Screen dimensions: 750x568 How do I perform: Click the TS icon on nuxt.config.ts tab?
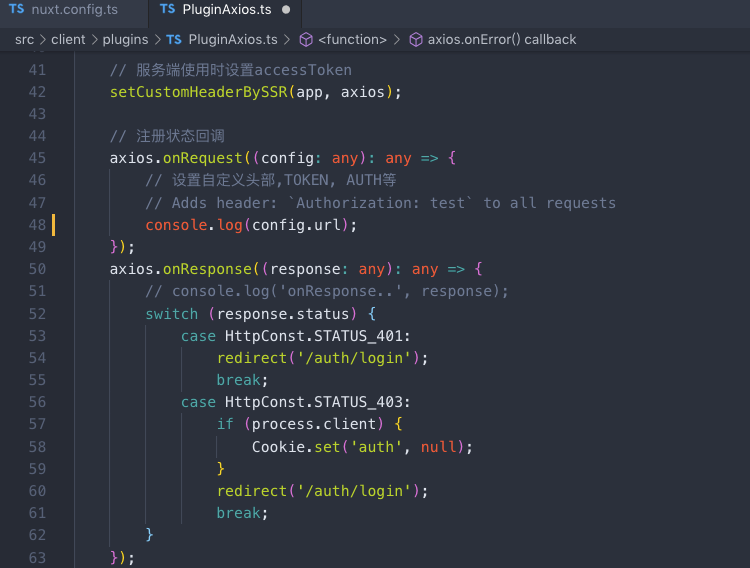tap(16, 9)
